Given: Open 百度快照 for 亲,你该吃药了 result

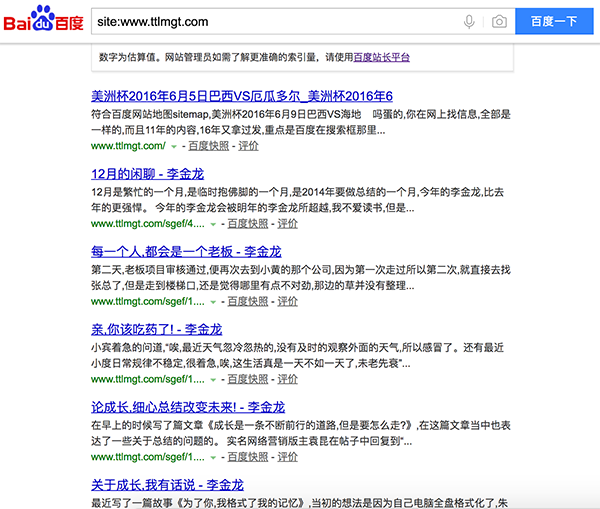Looking at the screenshot, I should (248, 379).
